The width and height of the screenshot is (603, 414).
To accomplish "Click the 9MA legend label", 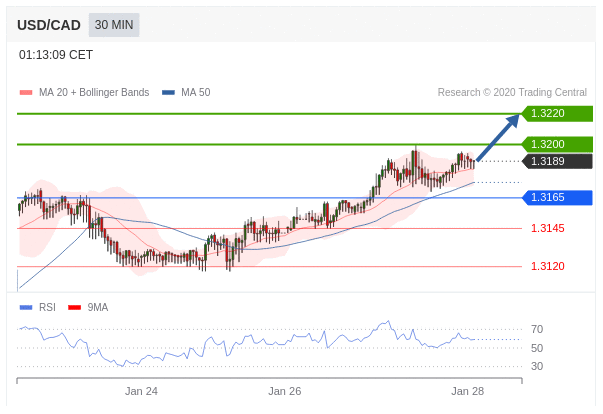I will pyautogui.click(x=98, y=308).
